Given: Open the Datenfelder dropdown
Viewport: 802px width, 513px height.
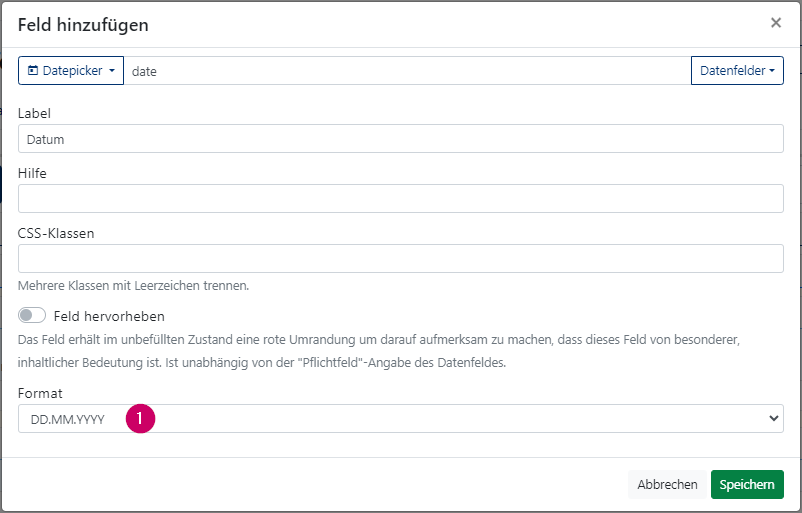Looking at the screenshot, I should pyautogui.click(x=737, y=71).
